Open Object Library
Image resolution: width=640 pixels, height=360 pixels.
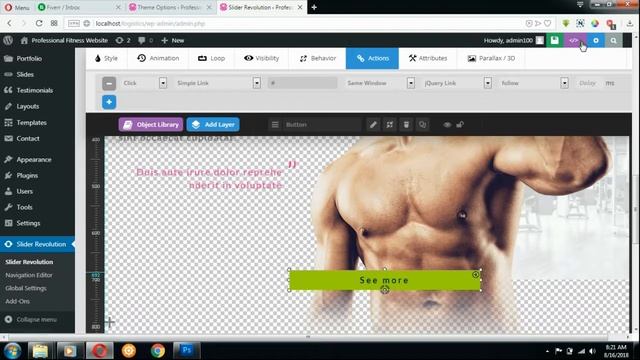[151, 124]
